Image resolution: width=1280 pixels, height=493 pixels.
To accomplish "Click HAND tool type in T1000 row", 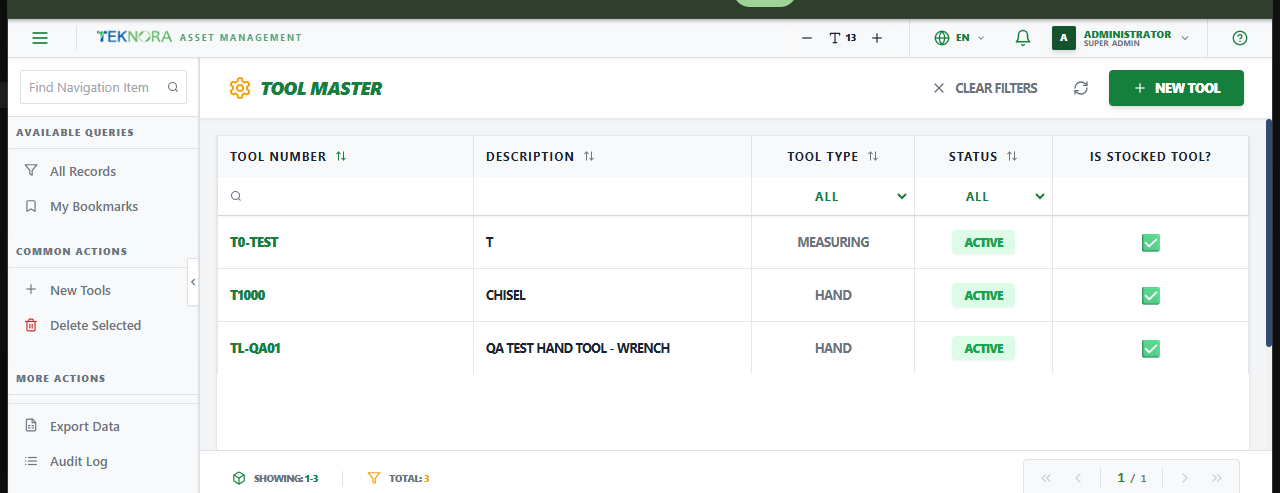I will click(x=833, y=295).
